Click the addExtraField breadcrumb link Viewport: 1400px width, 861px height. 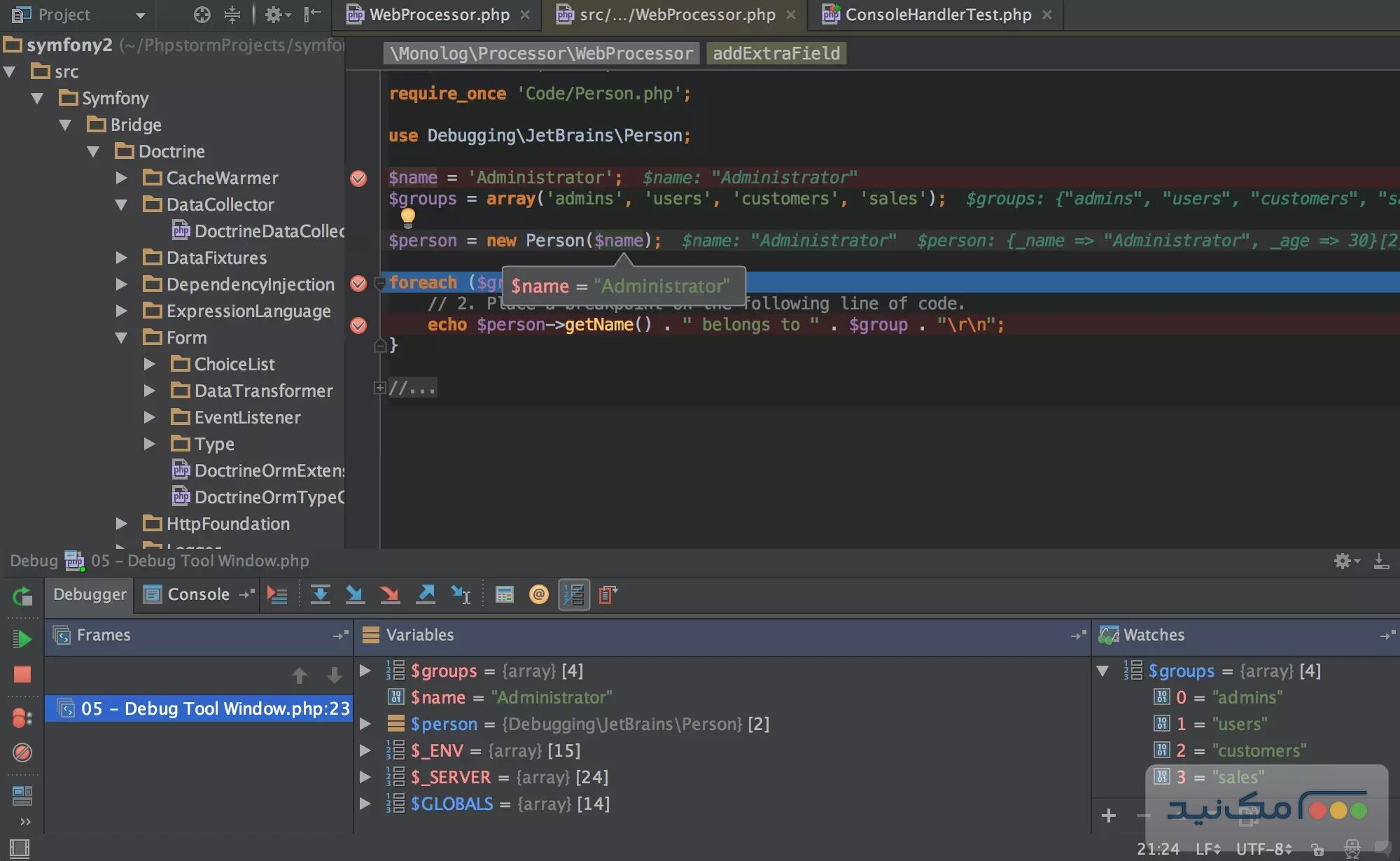(x=776, y=52)
